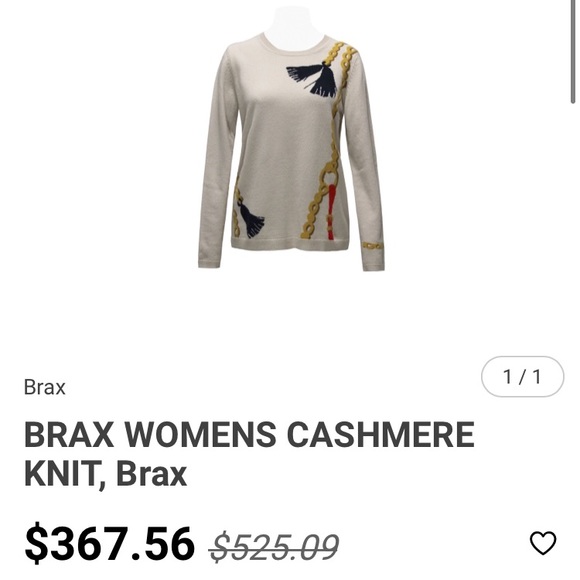Screen dimensions: 580x580
Task: Add sweater to wishlist with heart icon
Action: click(543, 543)
